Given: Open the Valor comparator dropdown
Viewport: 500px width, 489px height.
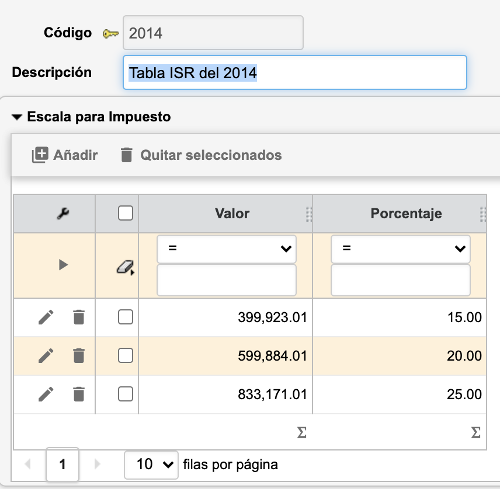Looking at the screenshot, I should point(227,249).
